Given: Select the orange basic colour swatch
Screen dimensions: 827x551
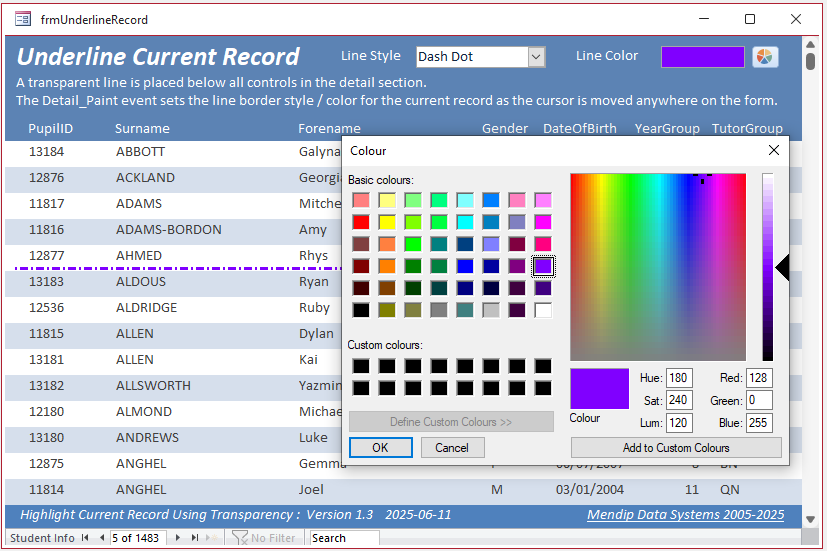Looking at the screenshot, I should coord(387,266).
